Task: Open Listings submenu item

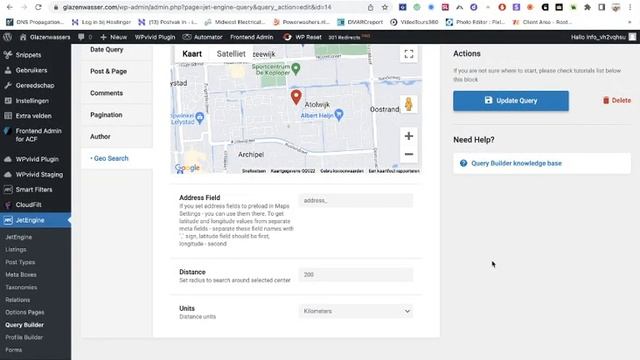Action: 16,249
